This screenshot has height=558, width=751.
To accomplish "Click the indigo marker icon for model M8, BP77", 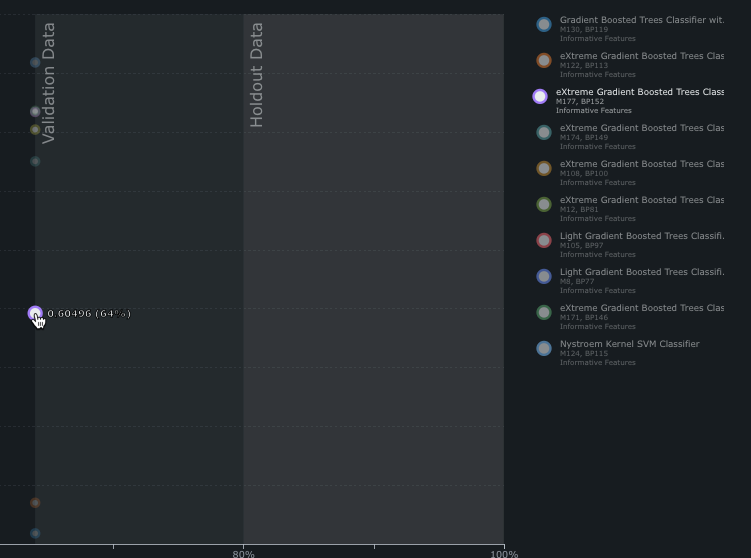I will [543, 277].
